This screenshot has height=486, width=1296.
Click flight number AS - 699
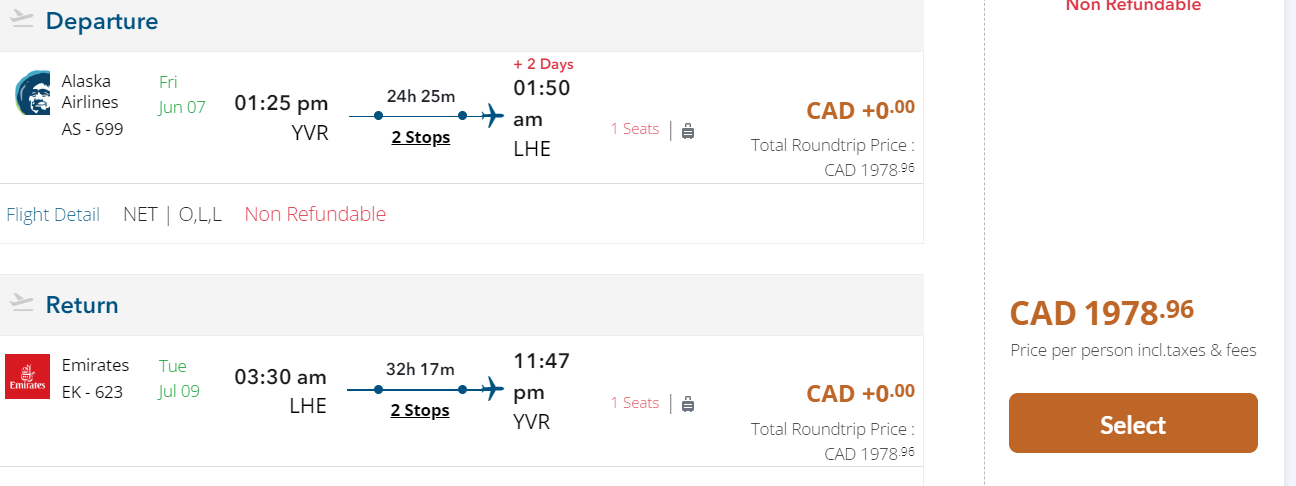pos(92,129)
